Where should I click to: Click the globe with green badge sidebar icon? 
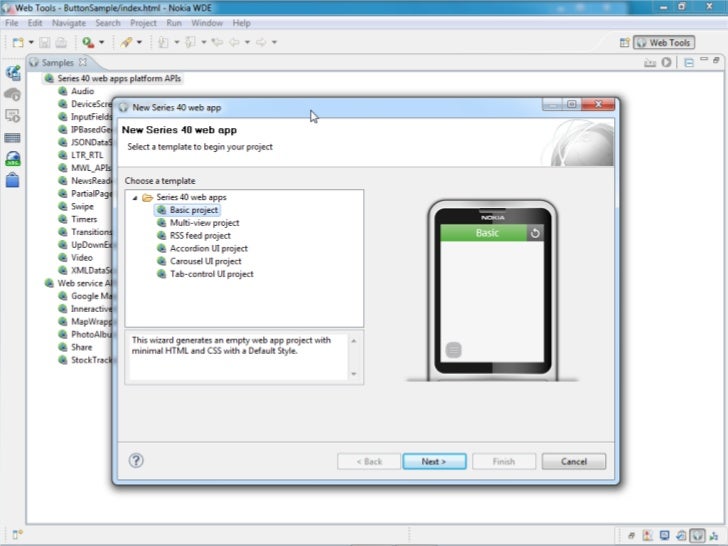click(x=13, y=158)
